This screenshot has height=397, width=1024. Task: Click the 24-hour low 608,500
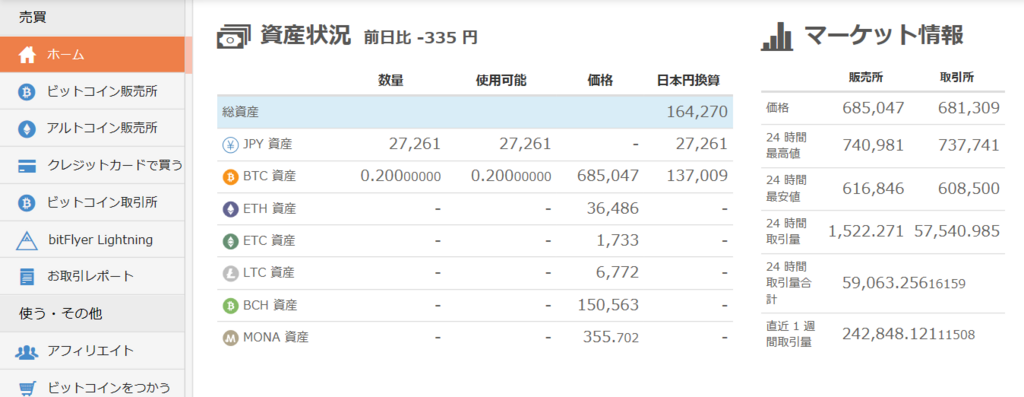968,189
